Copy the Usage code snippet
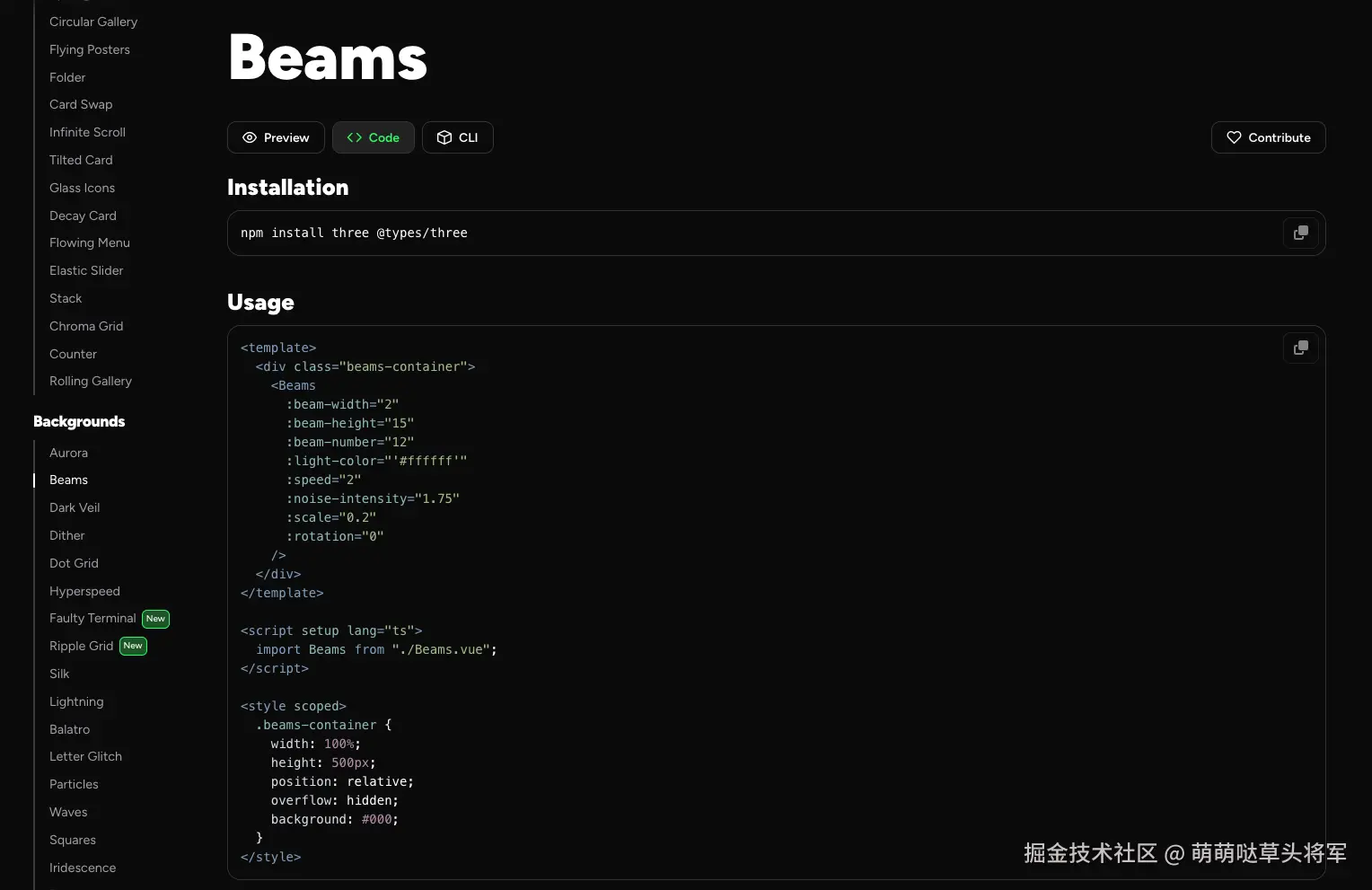Image resolution: width=1372 pixels, height=890 pixels. [x=1300, y=348]
